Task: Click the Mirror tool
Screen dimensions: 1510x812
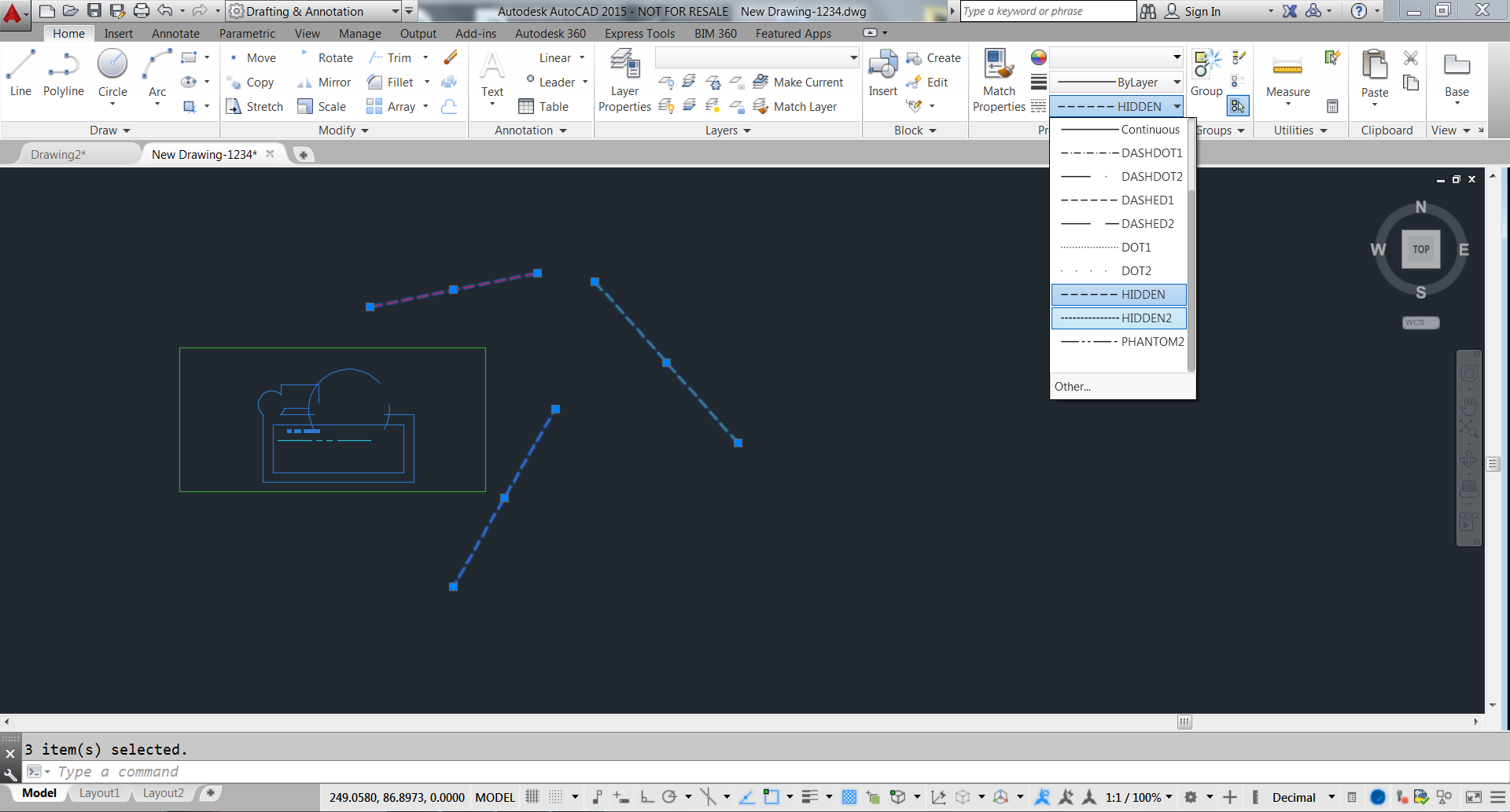Action: pyautogui.click(x=324, y=83)
